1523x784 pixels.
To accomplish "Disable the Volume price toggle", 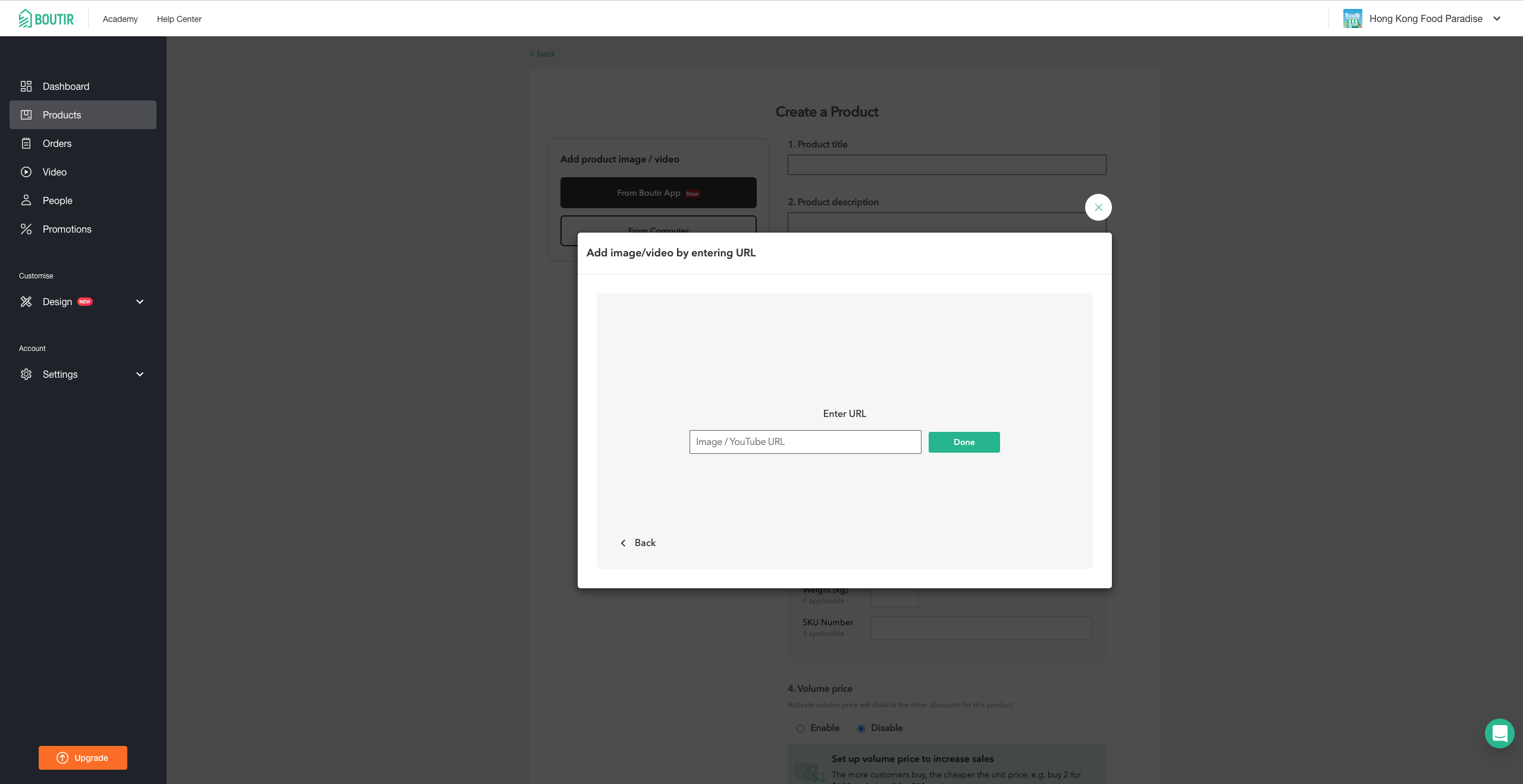I will (x=861, y=727).
